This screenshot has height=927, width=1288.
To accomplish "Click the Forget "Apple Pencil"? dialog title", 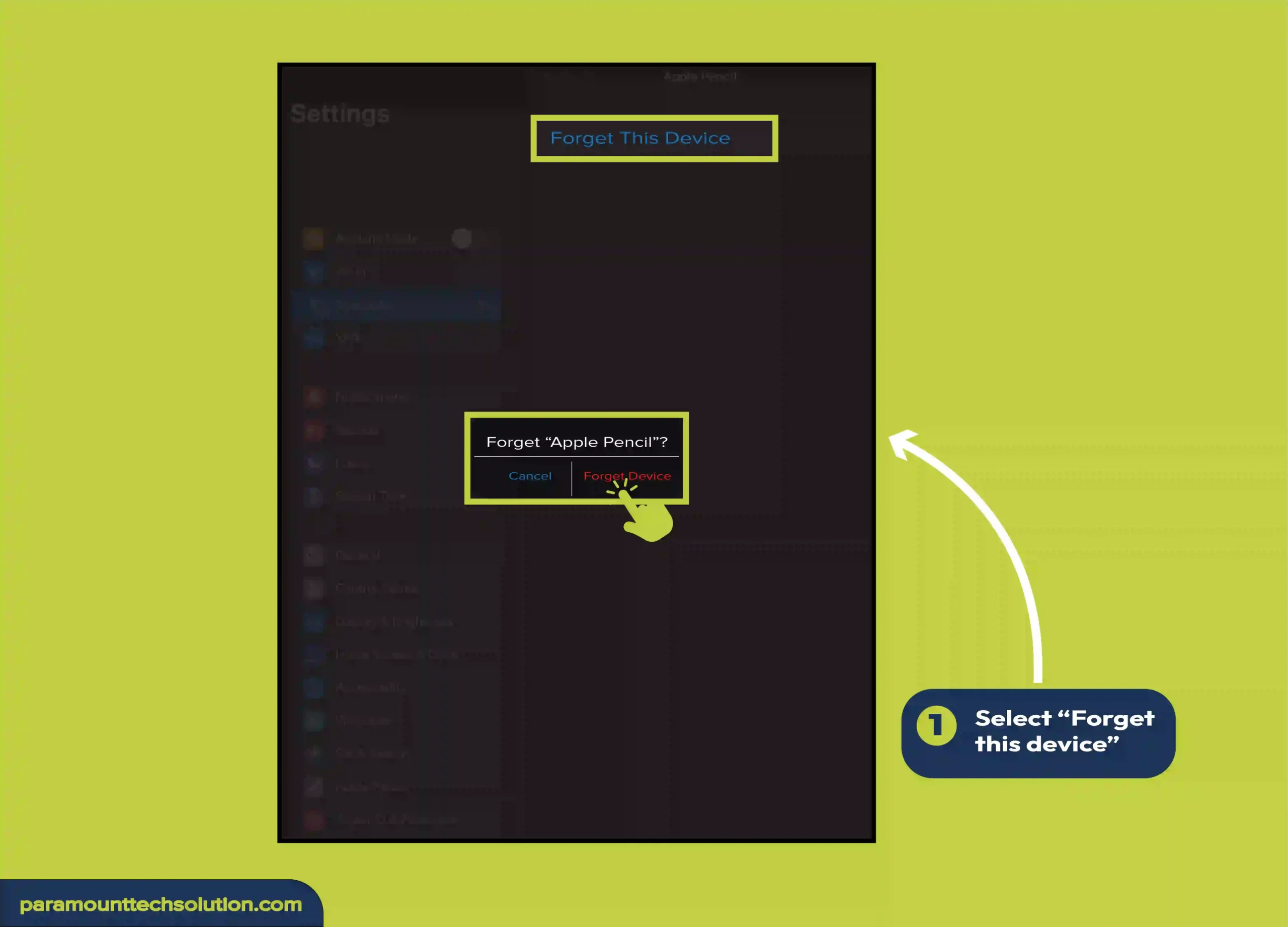I will pyautogui.click(x=577, y=442).
